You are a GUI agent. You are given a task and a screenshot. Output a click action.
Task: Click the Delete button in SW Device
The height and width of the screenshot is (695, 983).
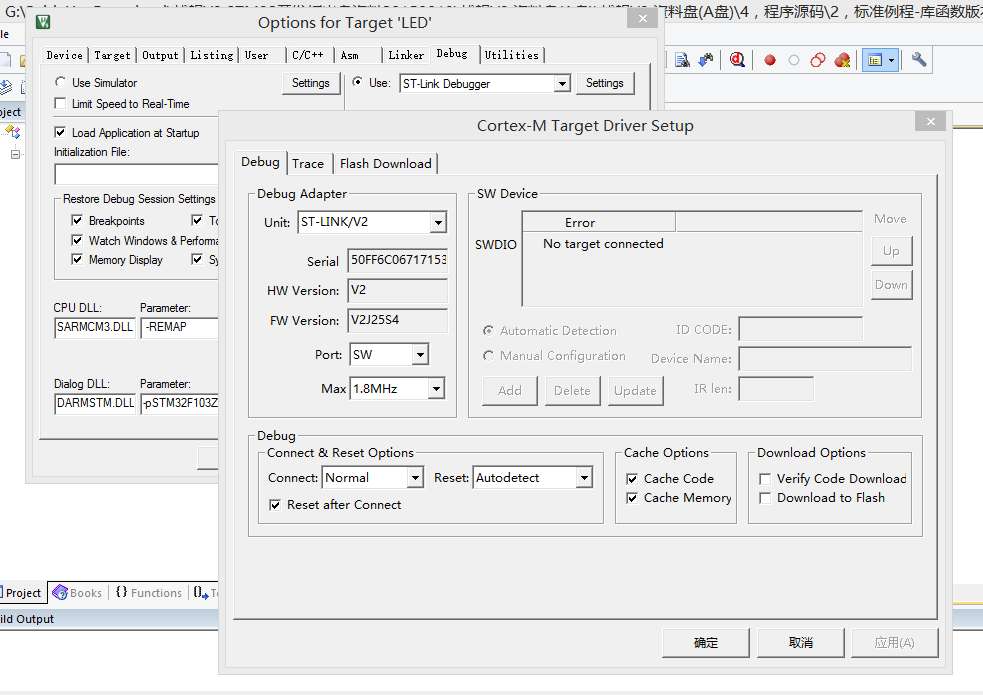pos(572,390)
